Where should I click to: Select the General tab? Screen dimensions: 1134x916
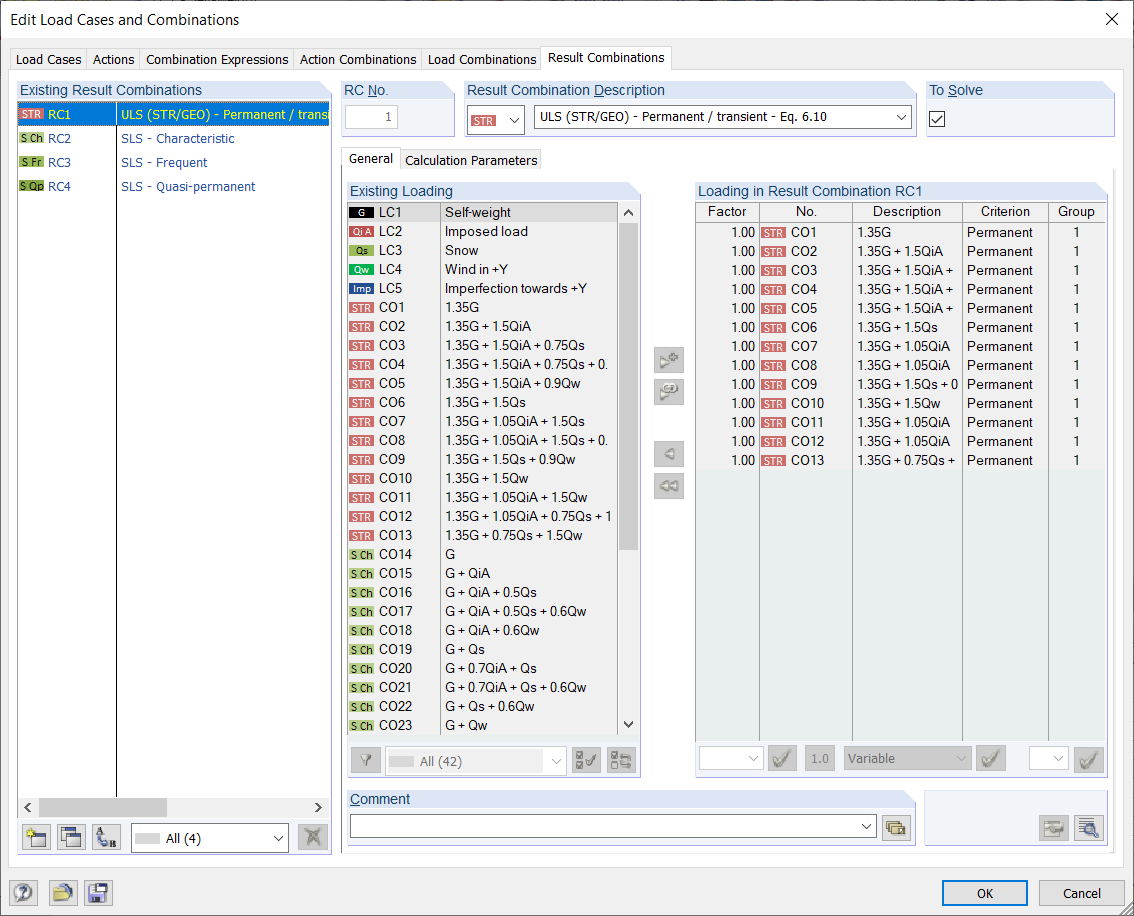point(371,158)
